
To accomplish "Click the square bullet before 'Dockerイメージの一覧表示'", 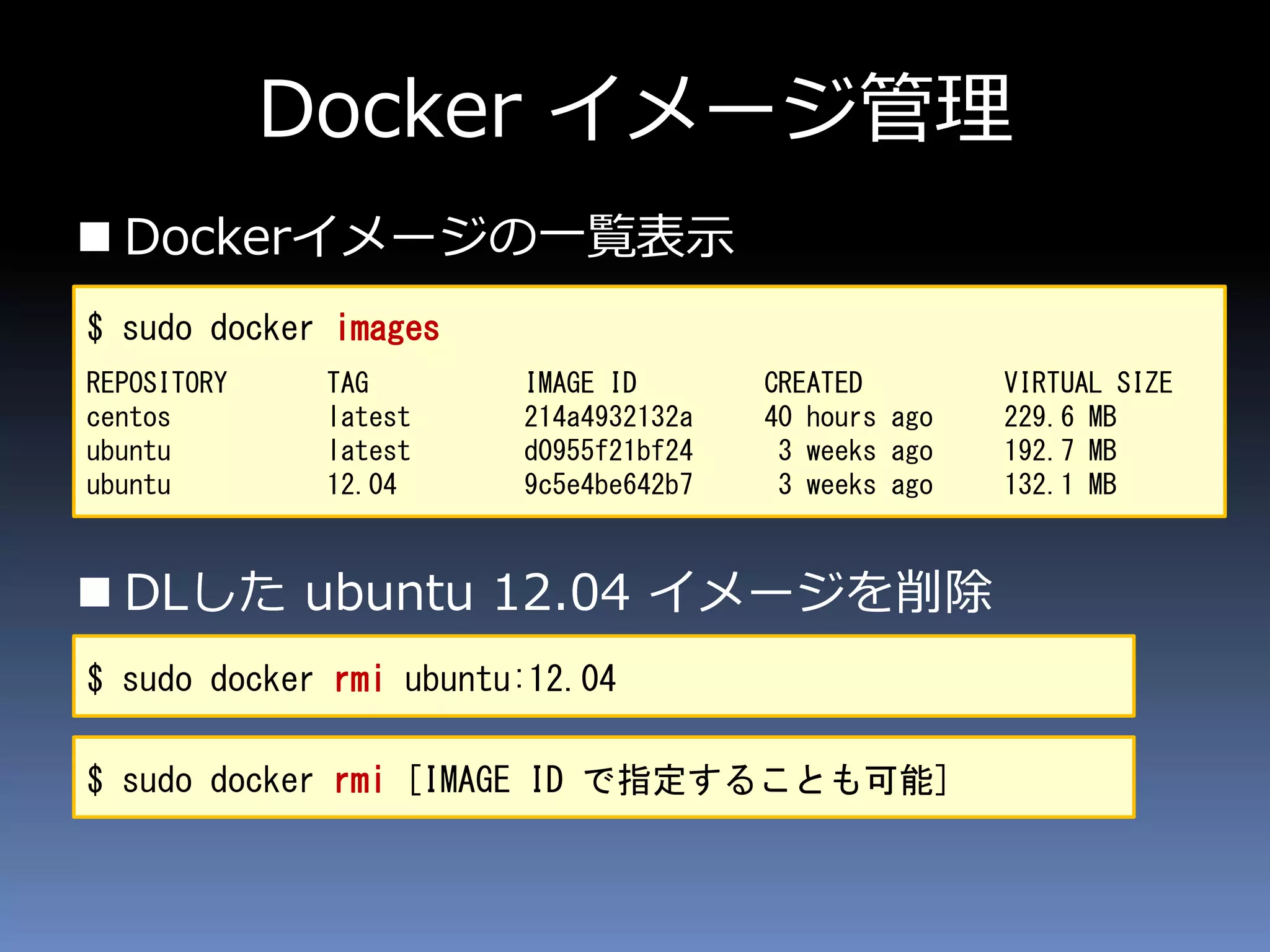I will click(95, 237).
